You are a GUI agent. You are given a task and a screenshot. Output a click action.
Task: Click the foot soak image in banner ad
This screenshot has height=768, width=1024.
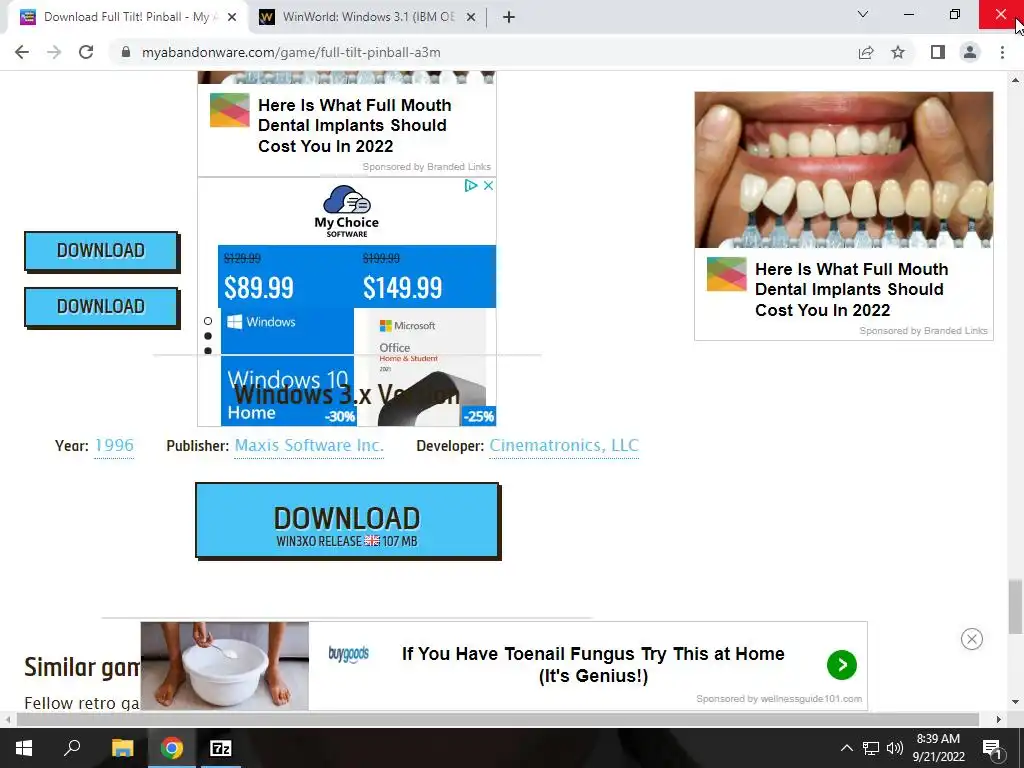(x=225, y=665)
